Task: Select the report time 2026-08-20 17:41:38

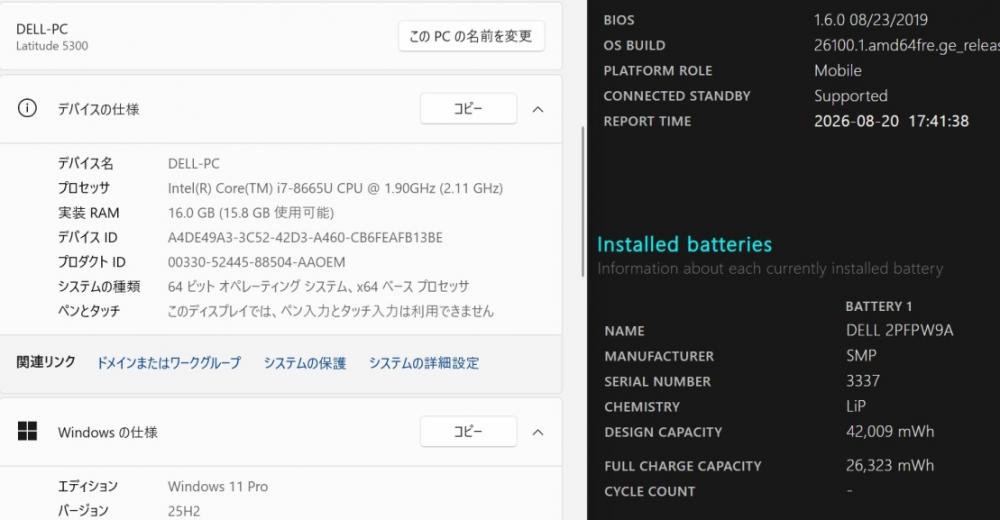Action: 892,121
